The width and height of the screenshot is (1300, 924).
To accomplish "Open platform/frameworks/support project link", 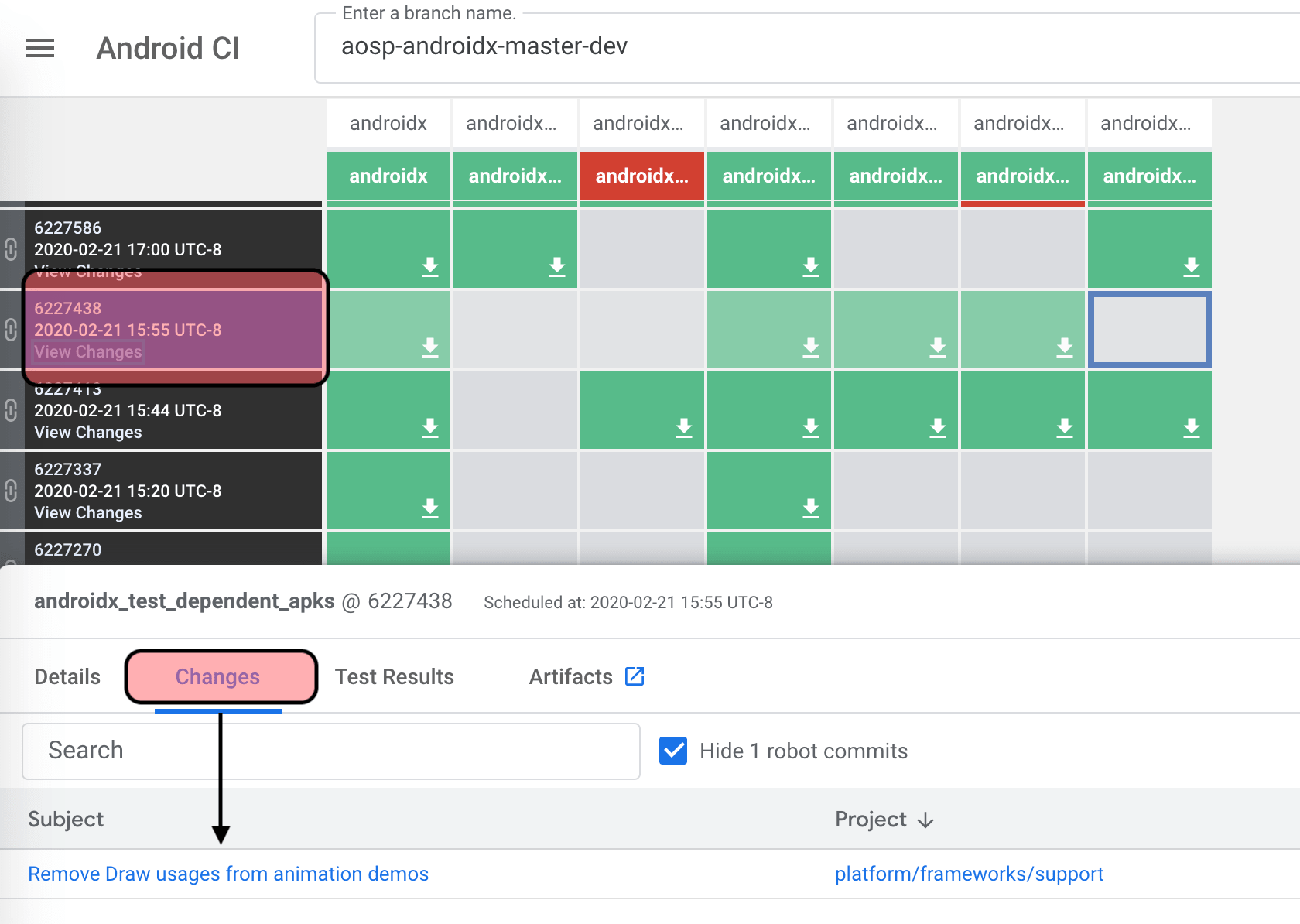I will click(x=969, y=874).
